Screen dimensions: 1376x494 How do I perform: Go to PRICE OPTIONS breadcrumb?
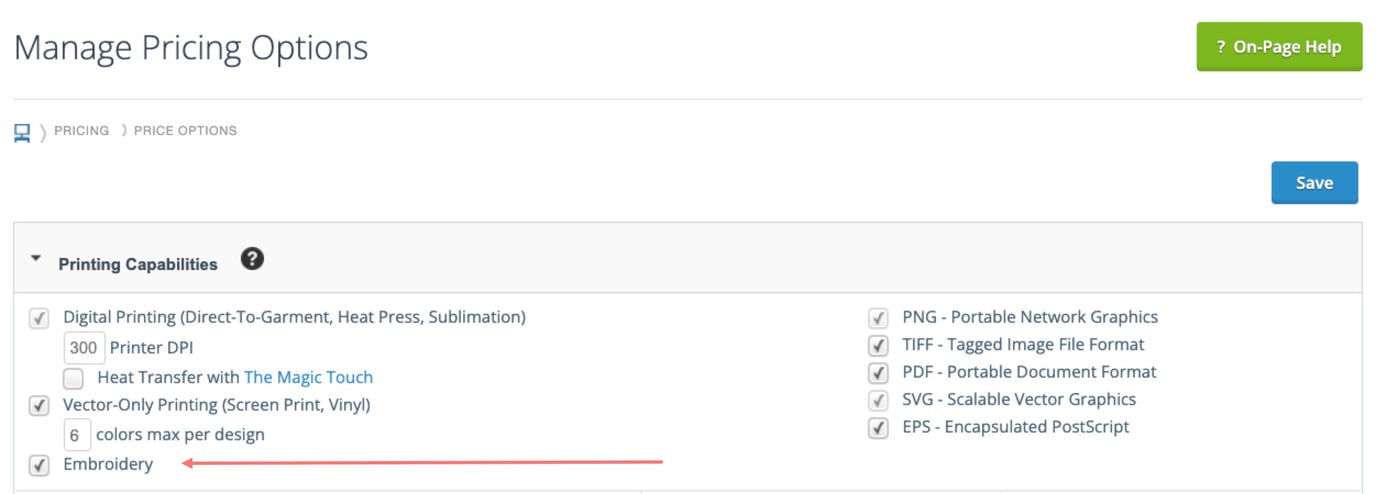pyautogui.click(x=186, y=131)
